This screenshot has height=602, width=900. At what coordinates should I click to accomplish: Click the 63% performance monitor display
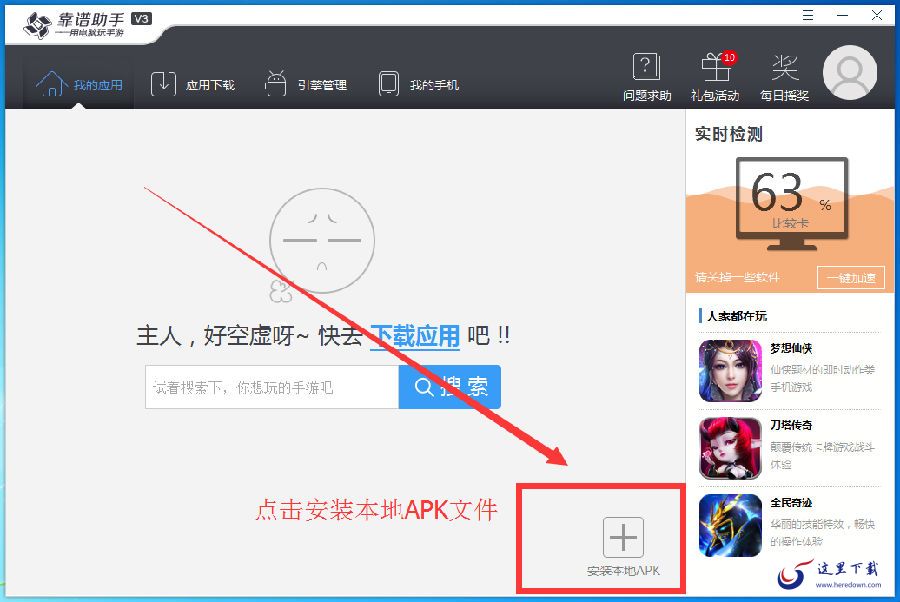pos(792,204)
